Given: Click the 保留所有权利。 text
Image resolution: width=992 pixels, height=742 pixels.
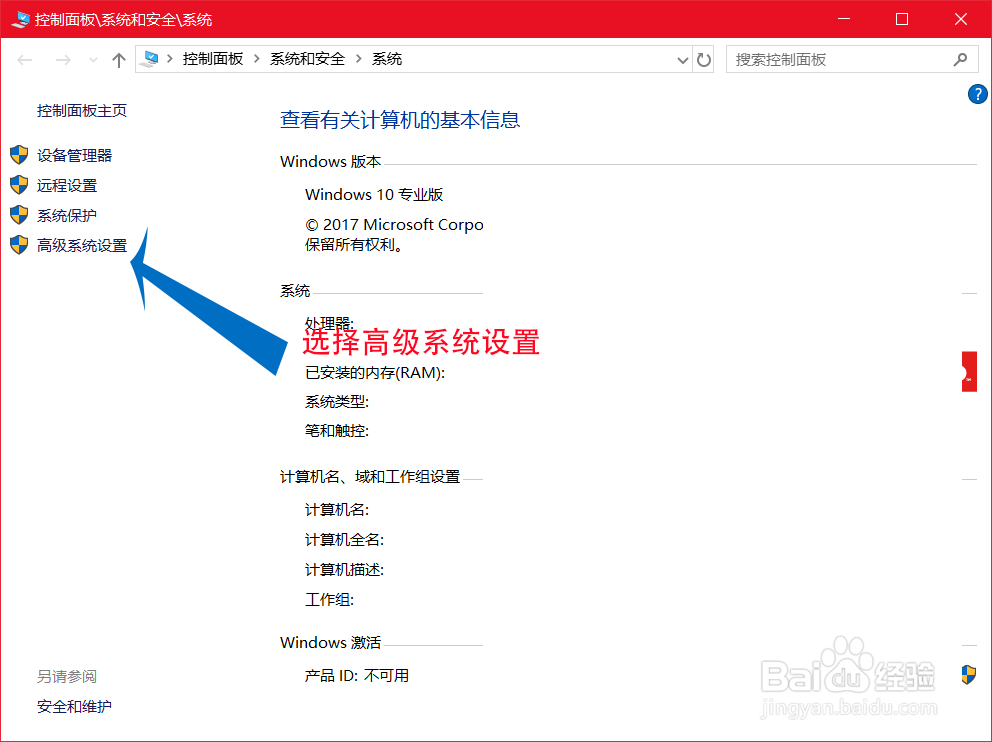Looking at the screenshot, I should [354, 245].
